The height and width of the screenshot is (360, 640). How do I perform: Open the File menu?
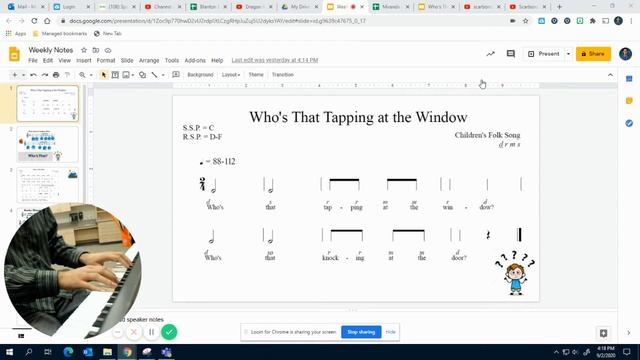pos(33,60)
